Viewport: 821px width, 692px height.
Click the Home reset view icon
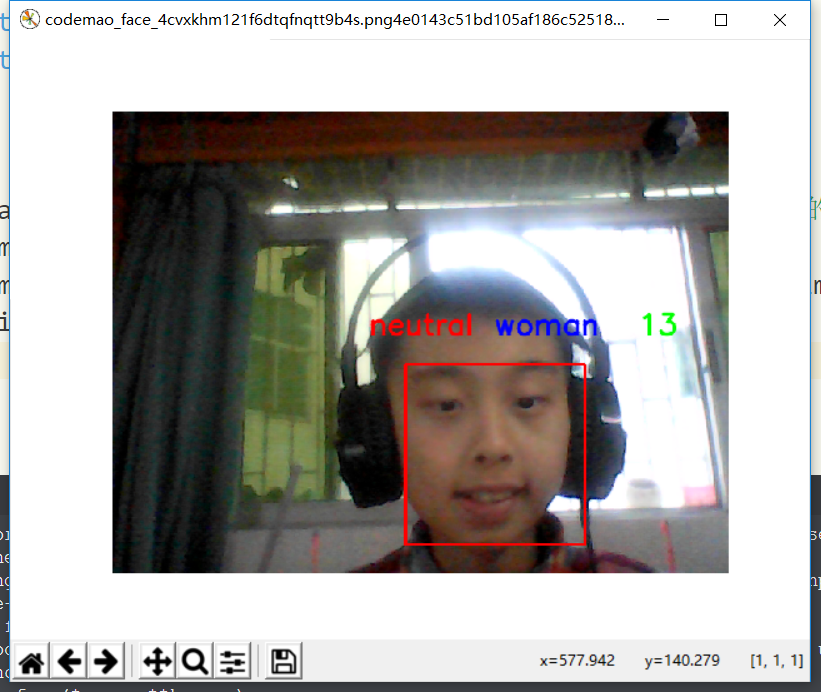coord(31,661)
